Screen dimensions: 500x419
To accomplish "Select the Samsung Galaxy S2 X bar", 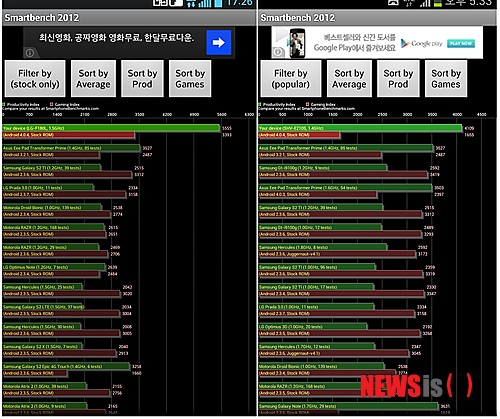I will coord(42,347).
